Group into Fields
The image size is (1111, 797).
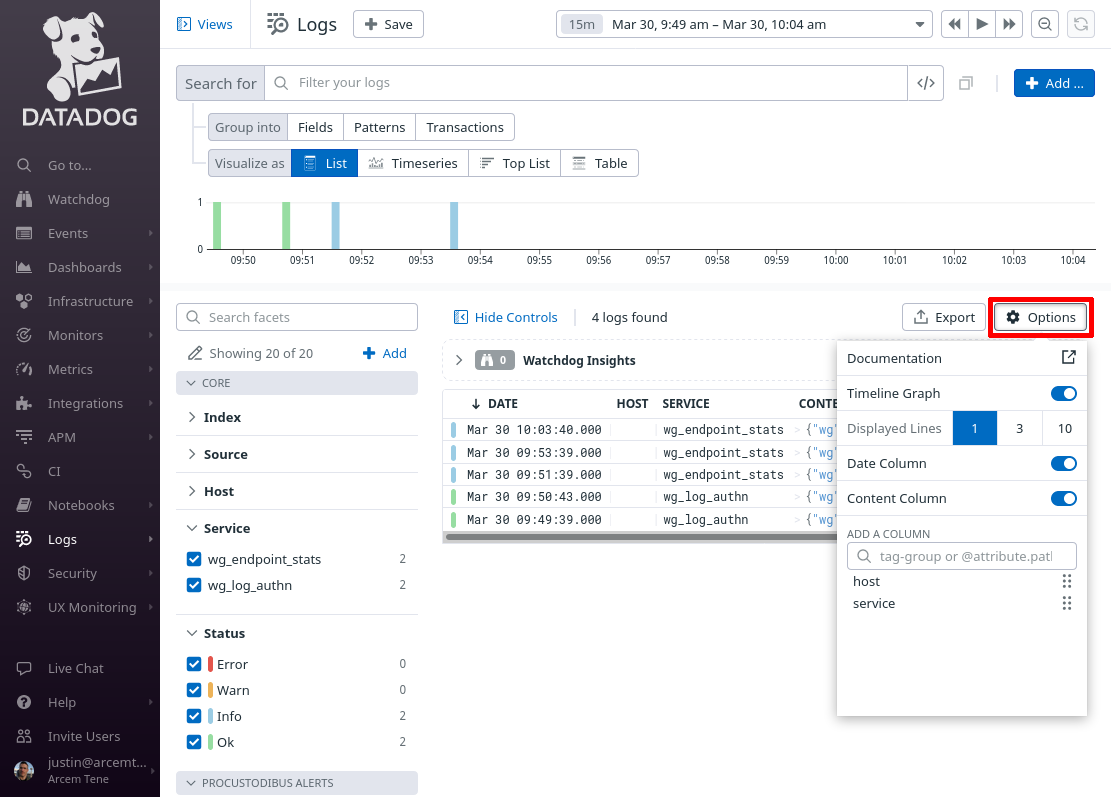(x=315, y=128)
